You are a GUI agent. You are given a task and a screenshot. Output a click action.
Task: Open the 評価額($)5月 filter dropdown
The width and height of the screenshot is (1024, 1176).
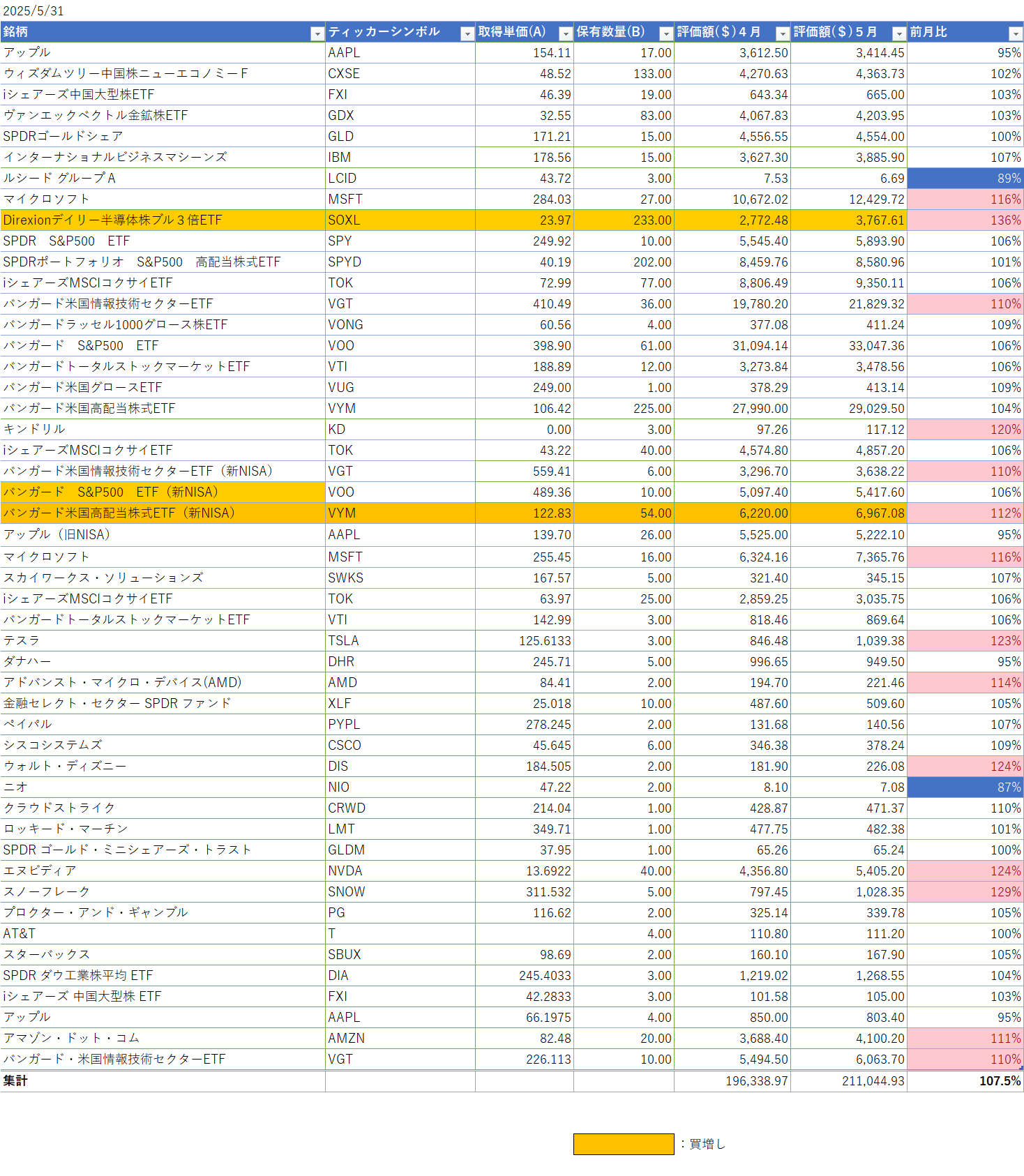tap(899, 33)
